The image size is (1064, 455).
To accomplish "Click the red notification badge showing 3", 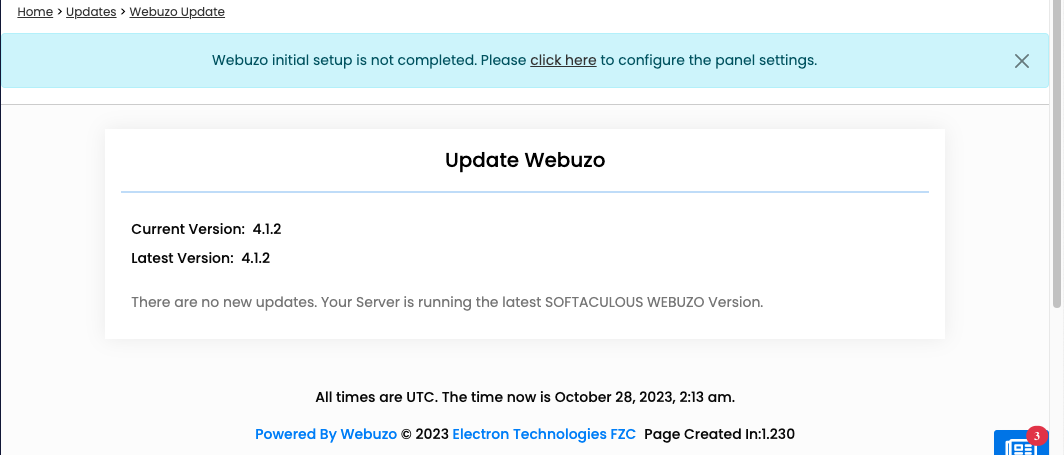I will tap(1037, 436).
